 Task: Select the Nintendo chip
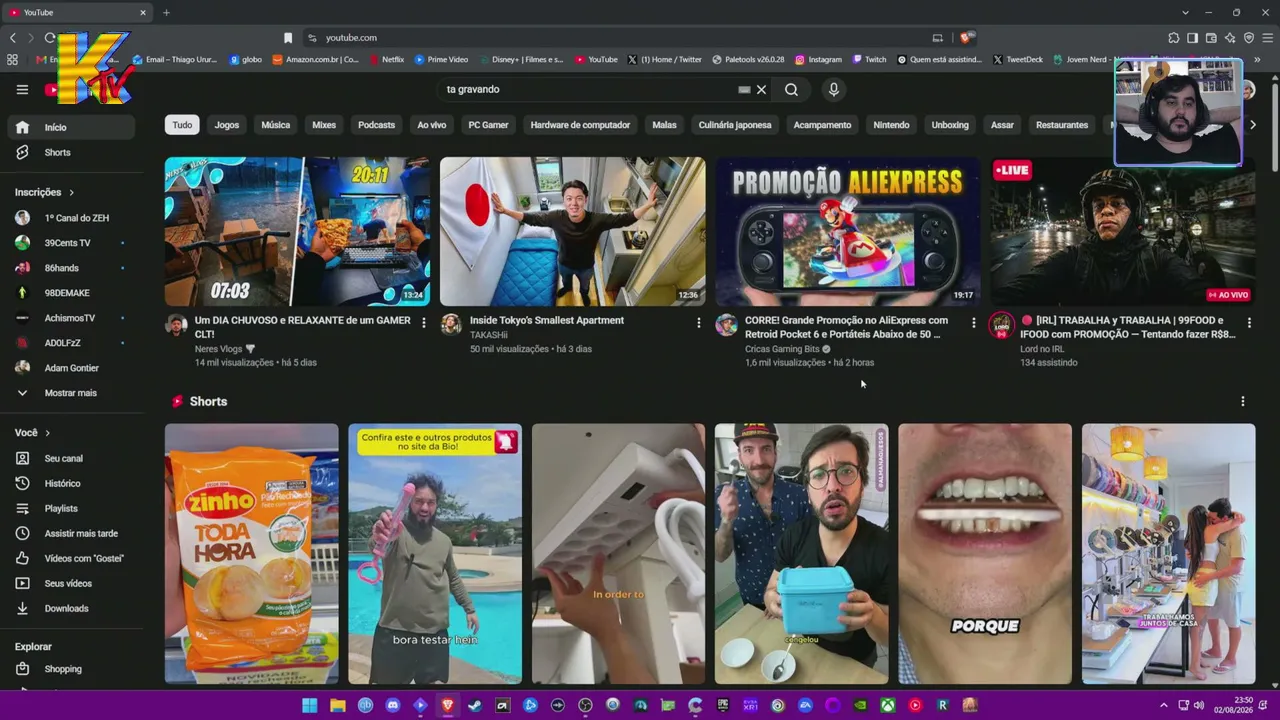point(891,125)
